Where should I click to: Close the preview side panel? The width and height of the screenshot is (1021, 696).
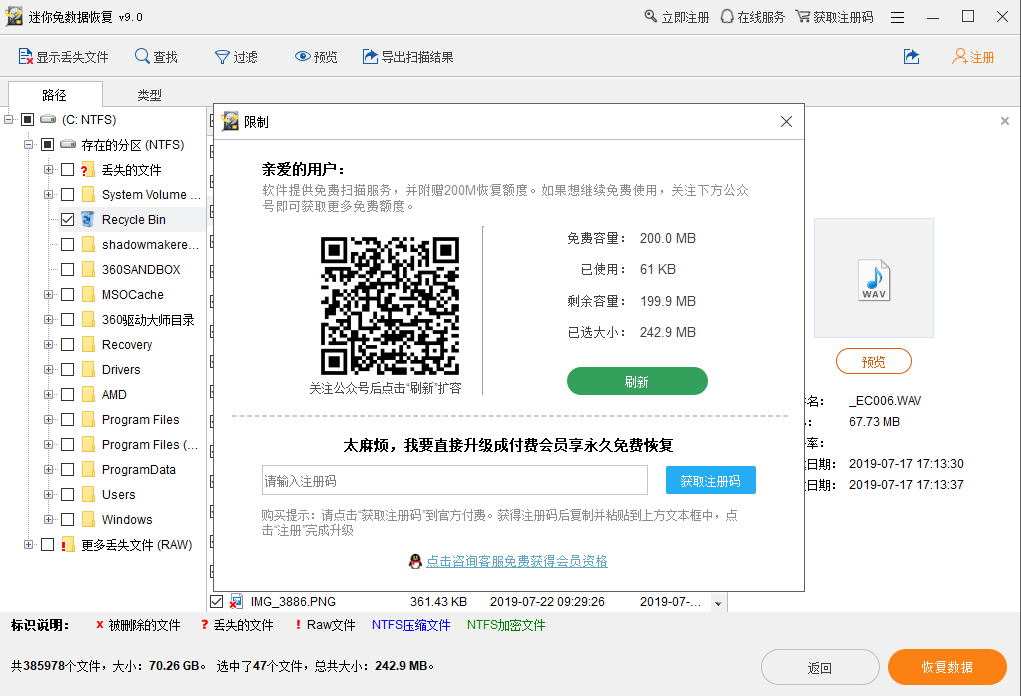tap(1005, 120)
